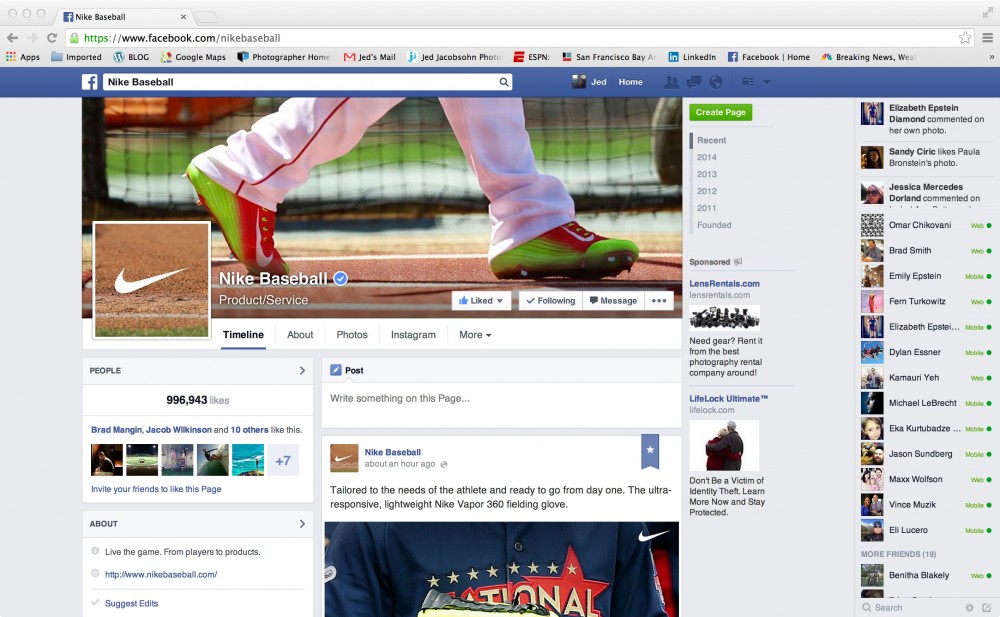
Task: Open the Imported bookmarks folder
Action: [x=76, y=57]
